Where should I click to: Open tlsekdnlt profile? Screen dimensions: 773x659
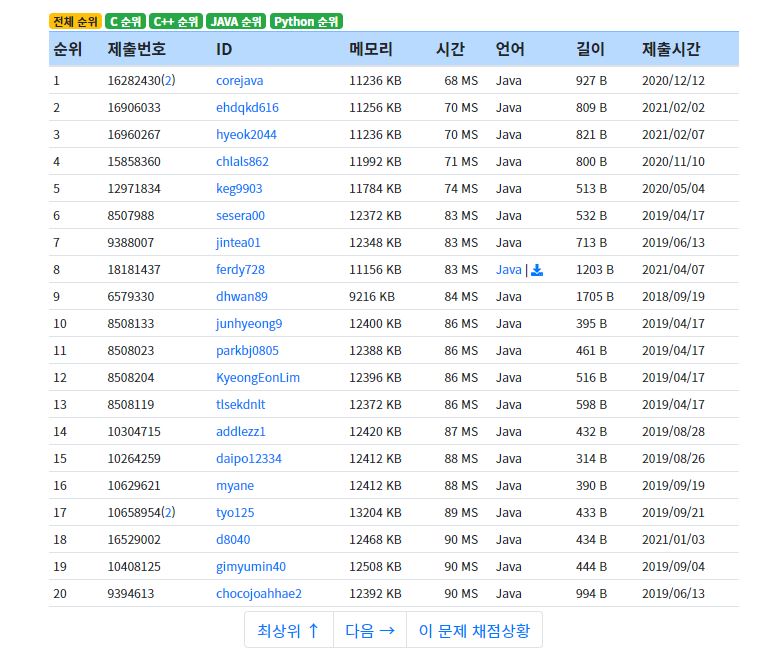click(x=241, y=405)
